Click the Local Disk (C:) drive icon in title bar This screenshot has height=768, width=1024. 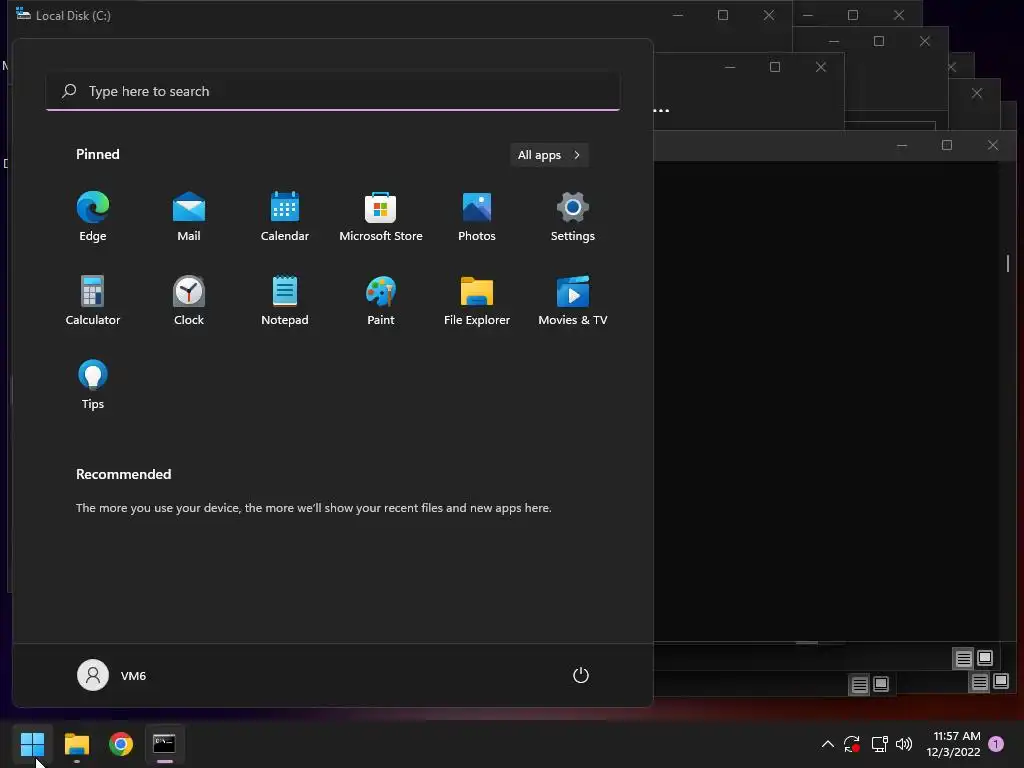pyautogui.click(x=23, y=14)
